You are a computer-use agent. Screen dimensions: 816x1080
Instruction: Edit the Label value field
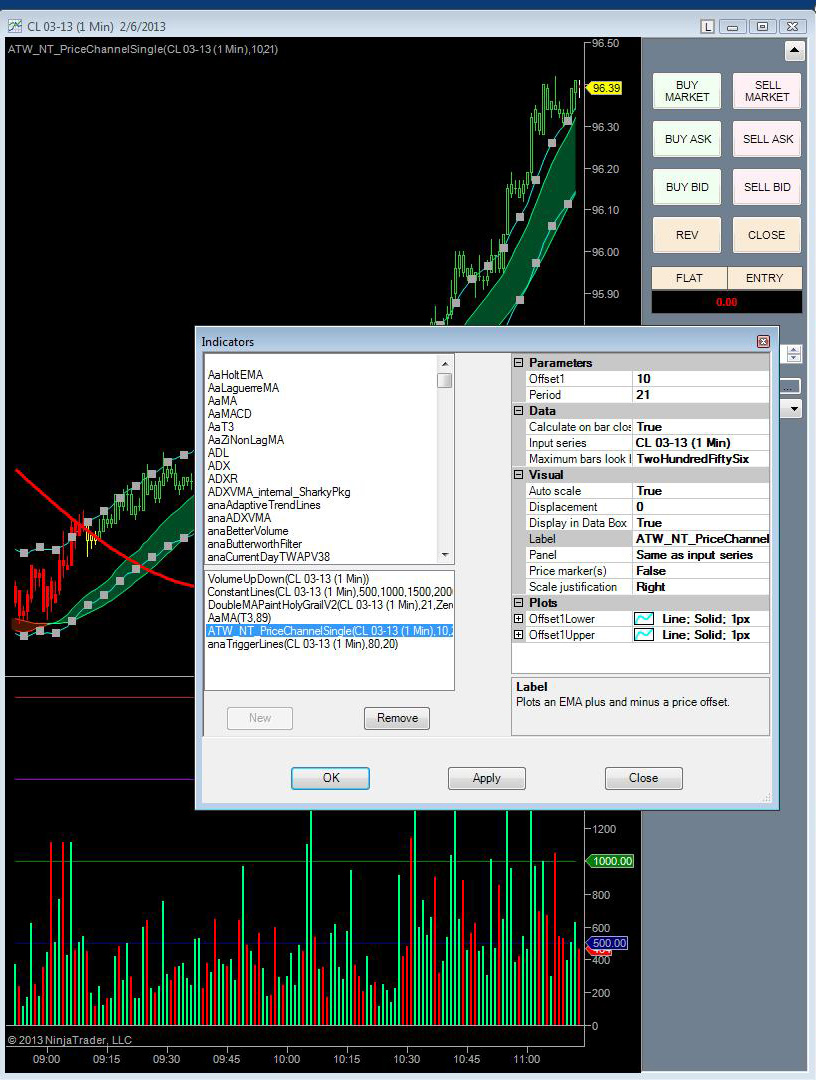pos(700,539)
